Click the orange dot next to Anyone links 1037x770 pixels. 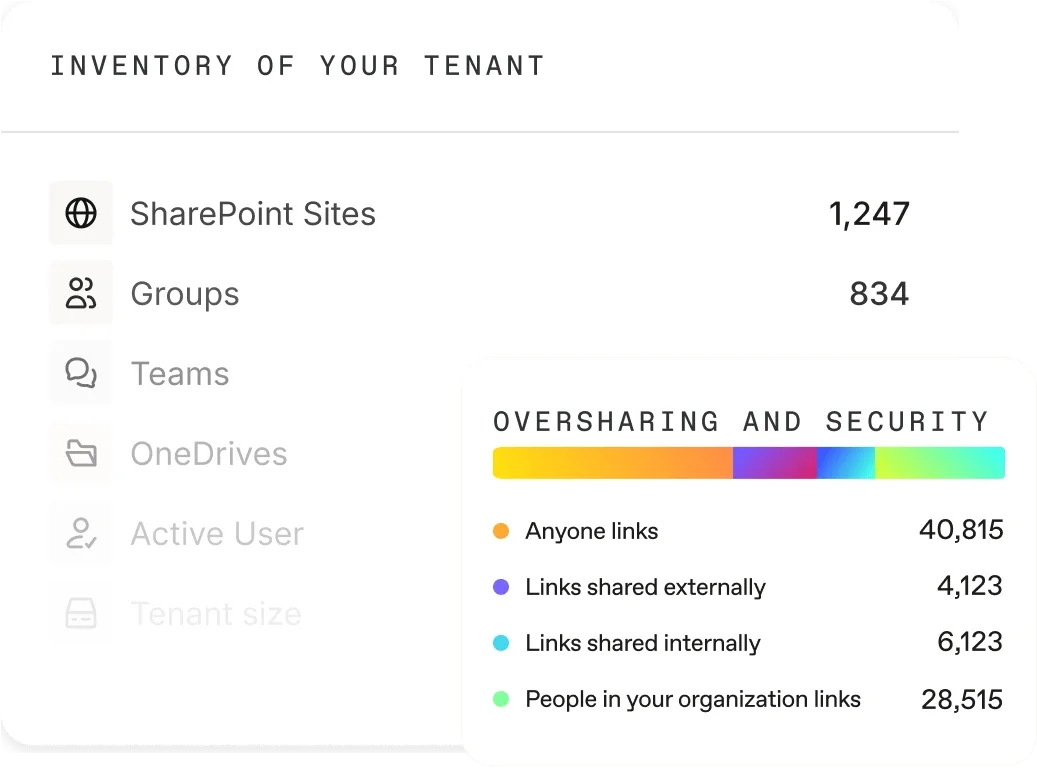click(501, 531)
